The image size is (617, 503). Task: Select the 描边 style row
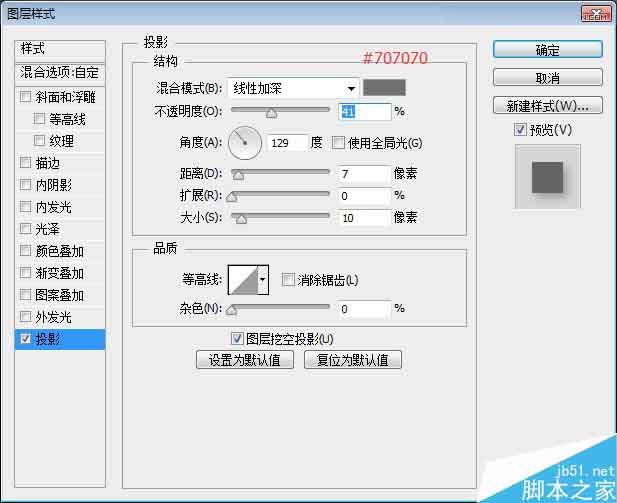tap(60, 163)
